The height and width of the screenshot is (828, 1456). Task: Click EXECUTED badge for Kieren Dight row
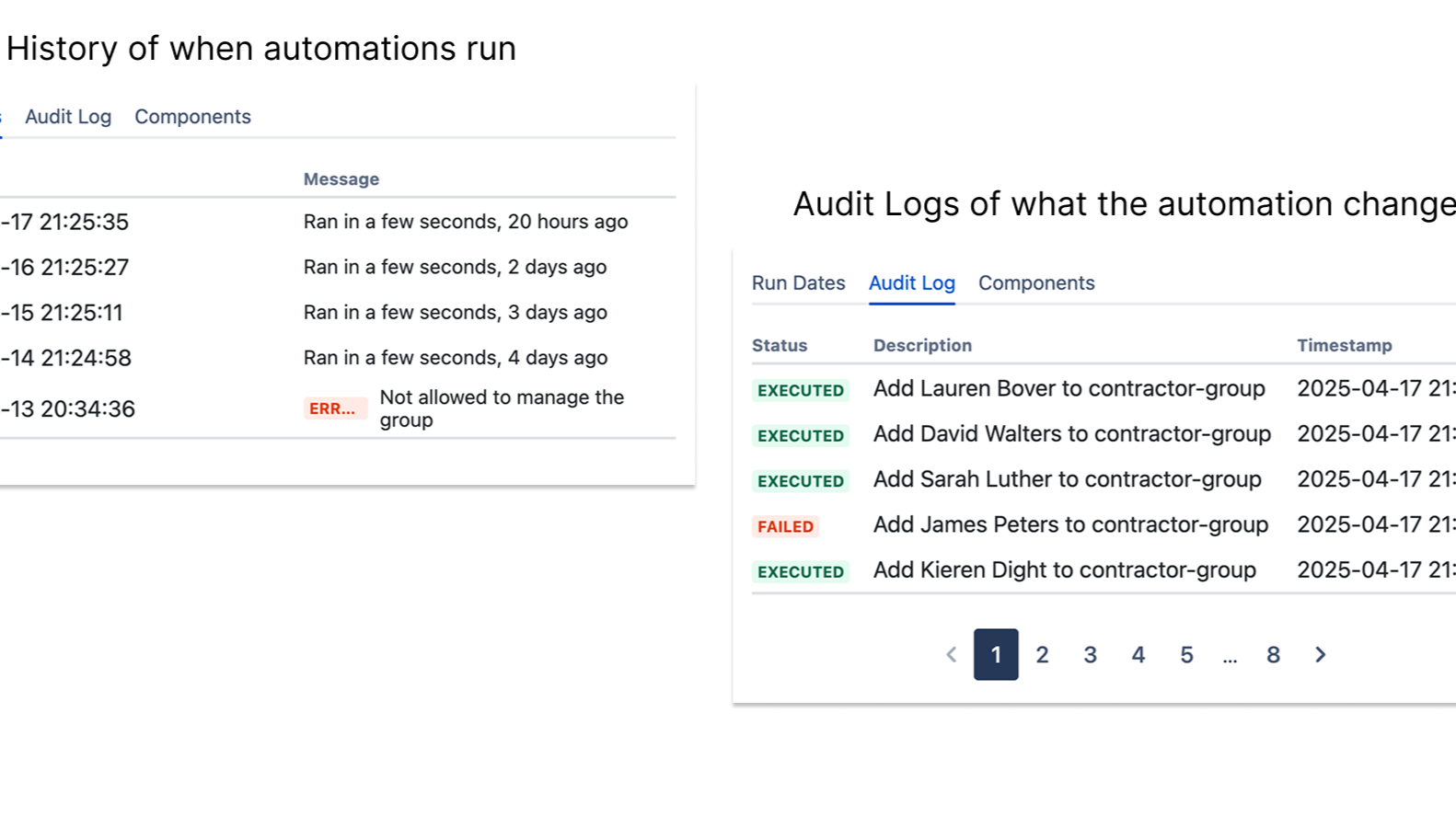tap(800, 571)
